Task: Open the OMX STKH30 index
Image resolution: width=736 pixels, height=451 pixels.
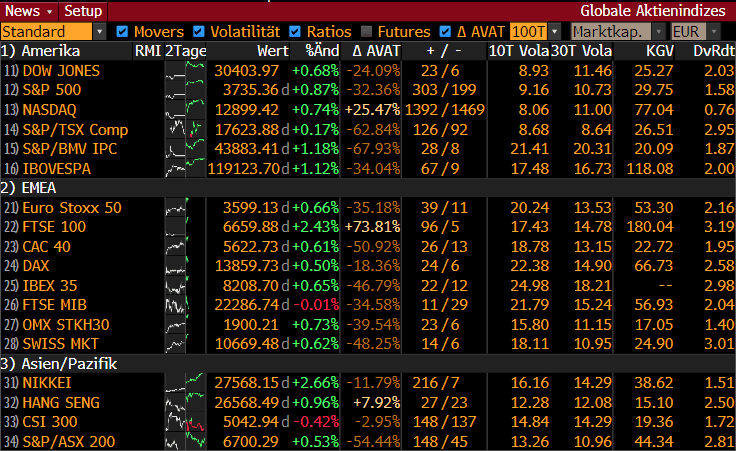Action: pyautogui.click(x=66, y=324)
